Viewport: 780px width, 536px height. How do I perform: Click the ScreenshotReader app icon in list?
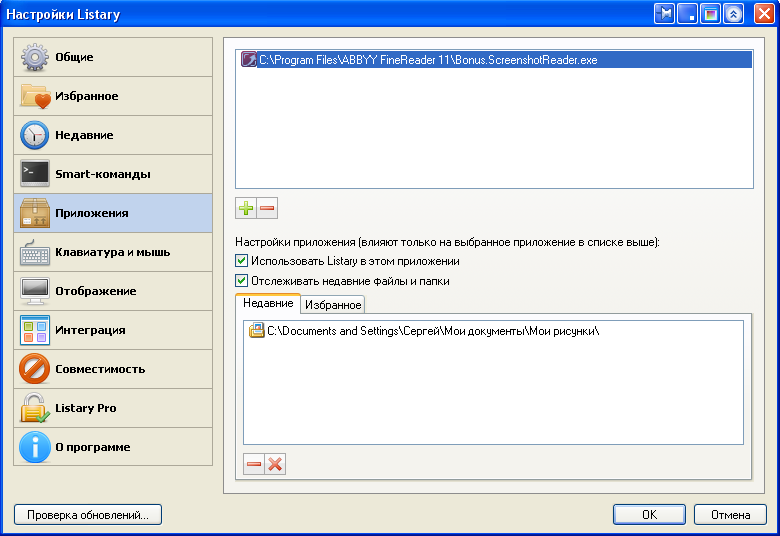[x=249, y=60]
